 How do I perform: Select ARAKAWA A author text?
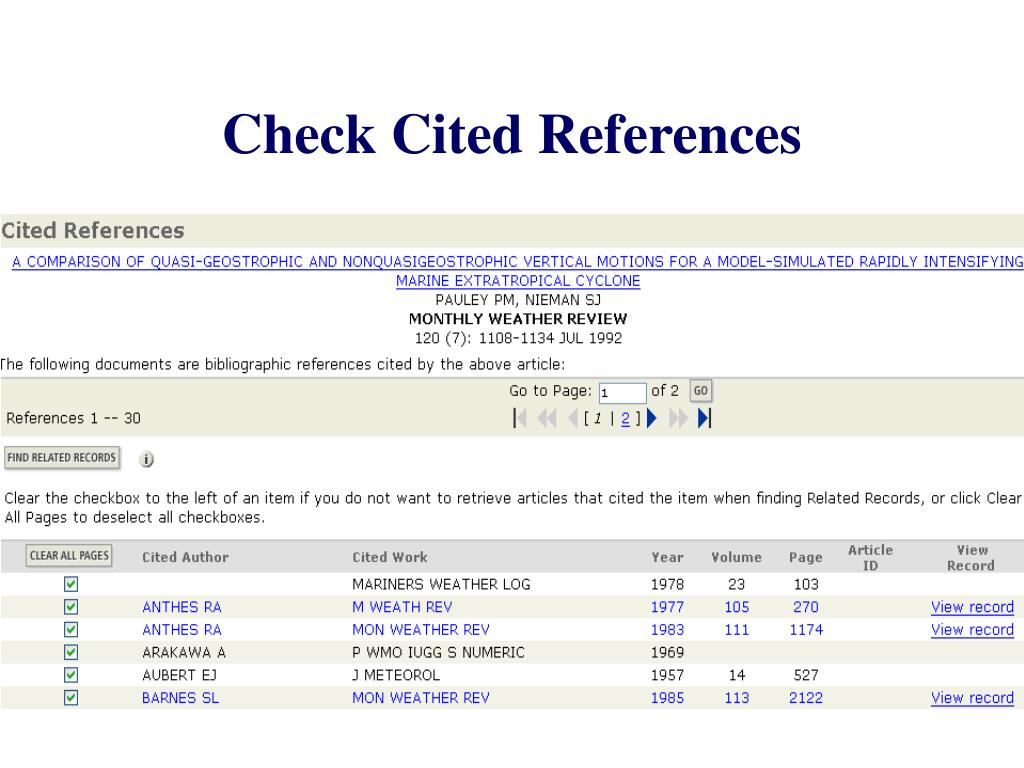click(x=184, y=652)
